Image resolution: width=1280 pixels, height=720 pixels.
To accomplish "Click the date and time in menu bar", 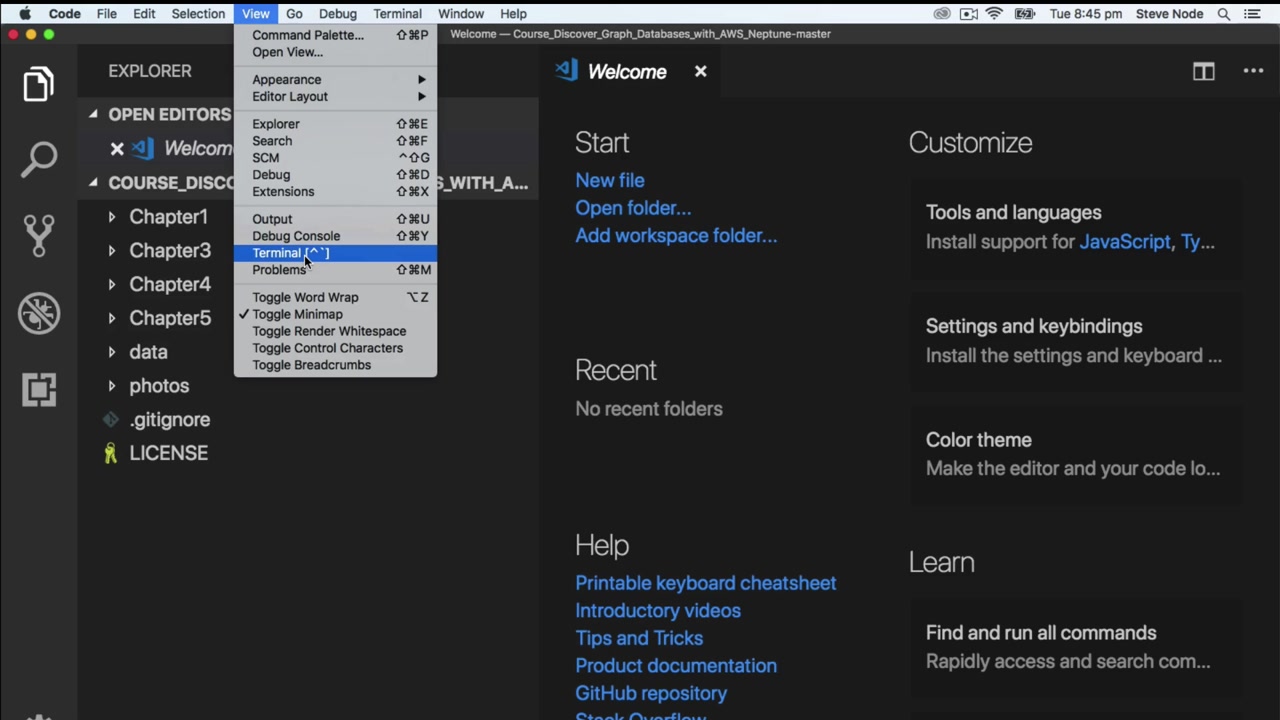I will [x=1085, y=14].
